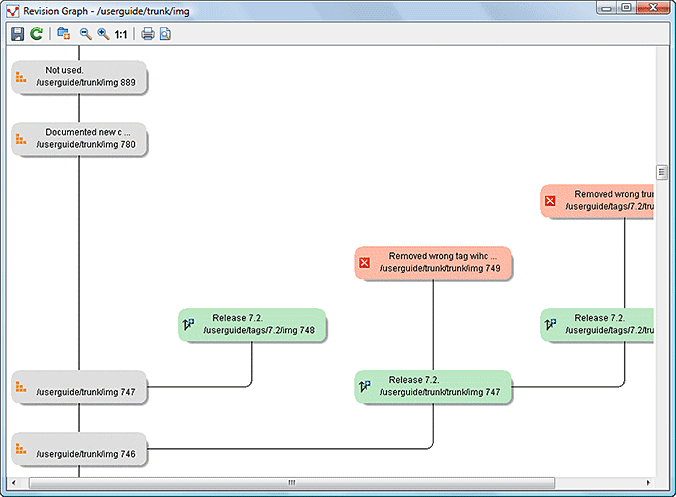The height and width of the screenshot is (497, 676).
Task: Select the 'Not used.' revision 889 node
Action: 80,77
